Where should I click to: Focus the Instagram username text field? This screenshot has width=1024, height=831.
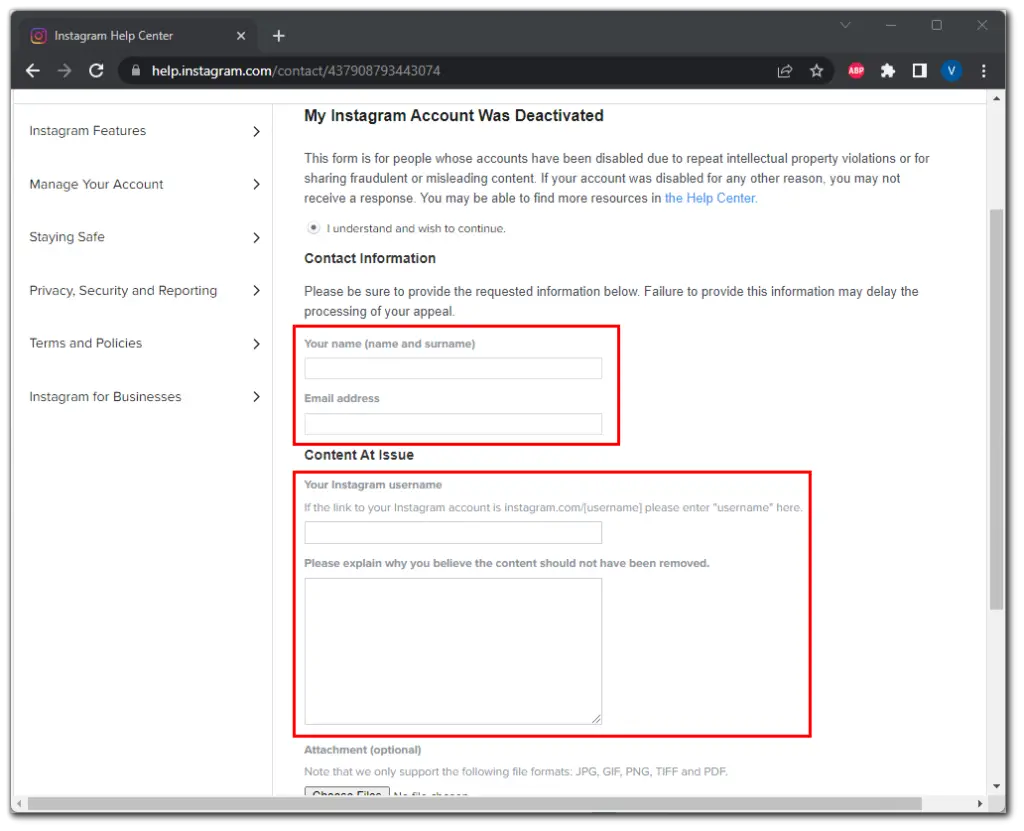click(453, 532)
